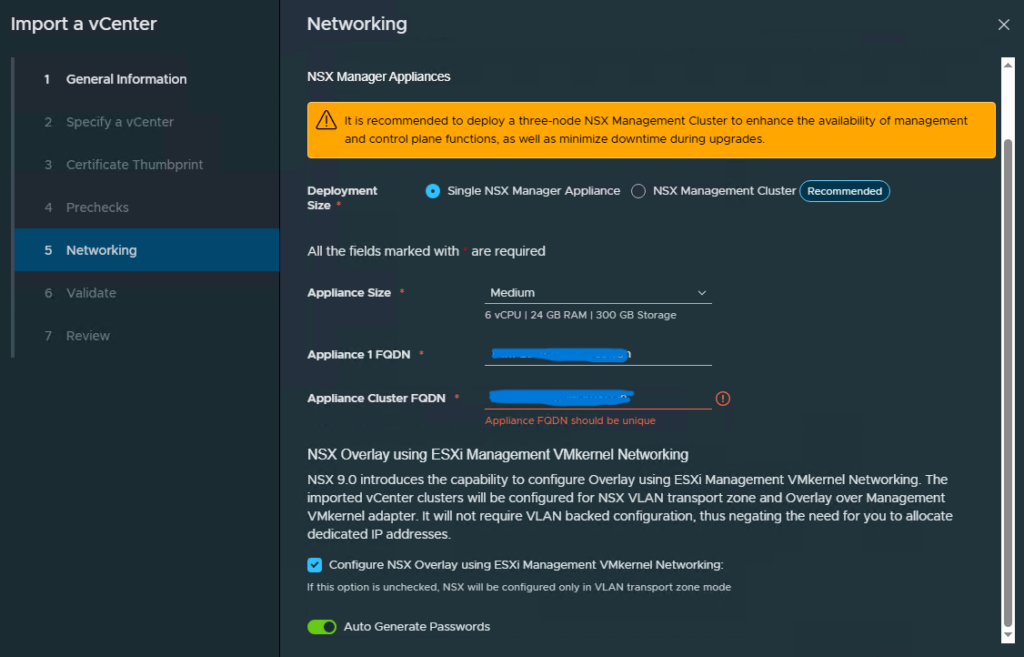Click the Appliance Size dropdown chevron arrow

click(x=702, y=293)
